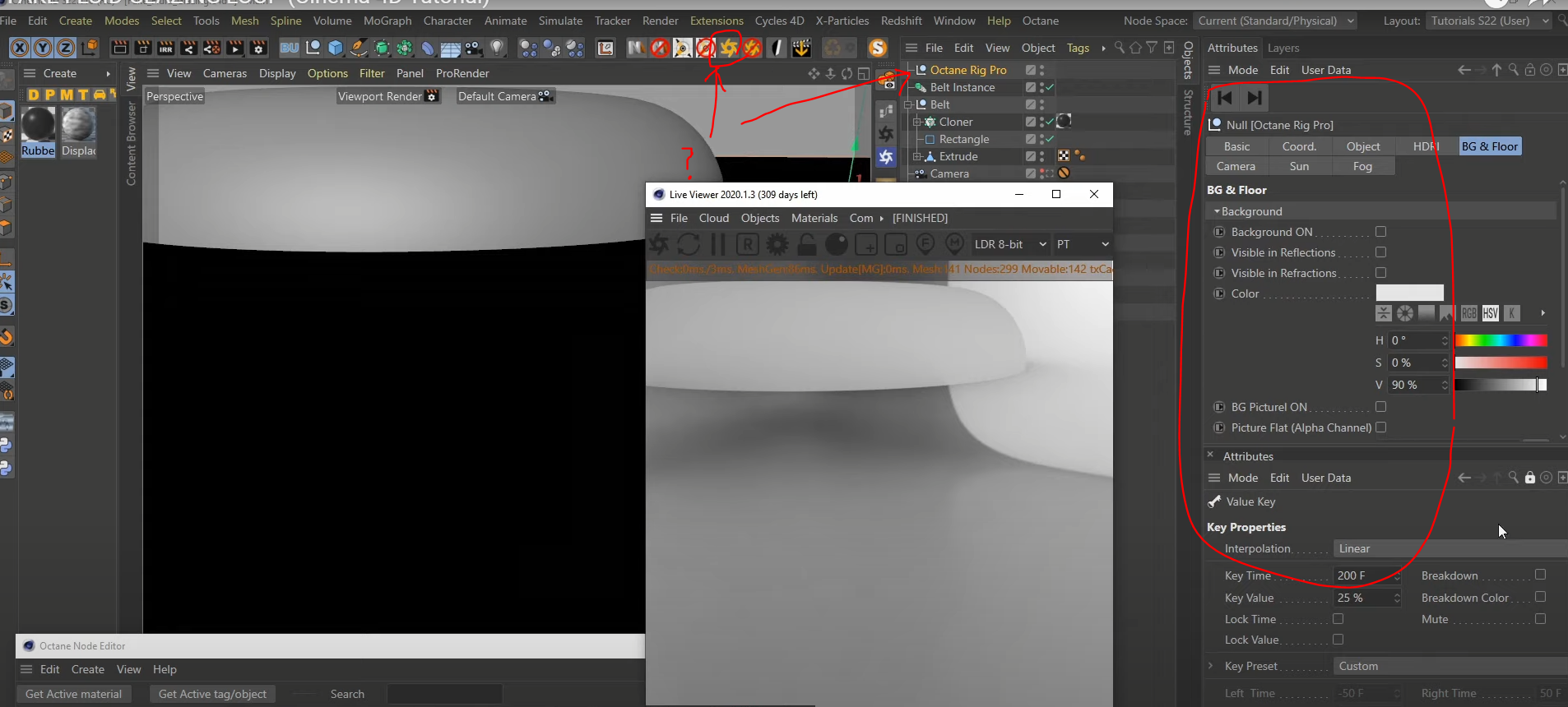Open LDR 8-bit dropdown in Live Viewer
The image size is (1568, 707).
[x=1010, y=244]
